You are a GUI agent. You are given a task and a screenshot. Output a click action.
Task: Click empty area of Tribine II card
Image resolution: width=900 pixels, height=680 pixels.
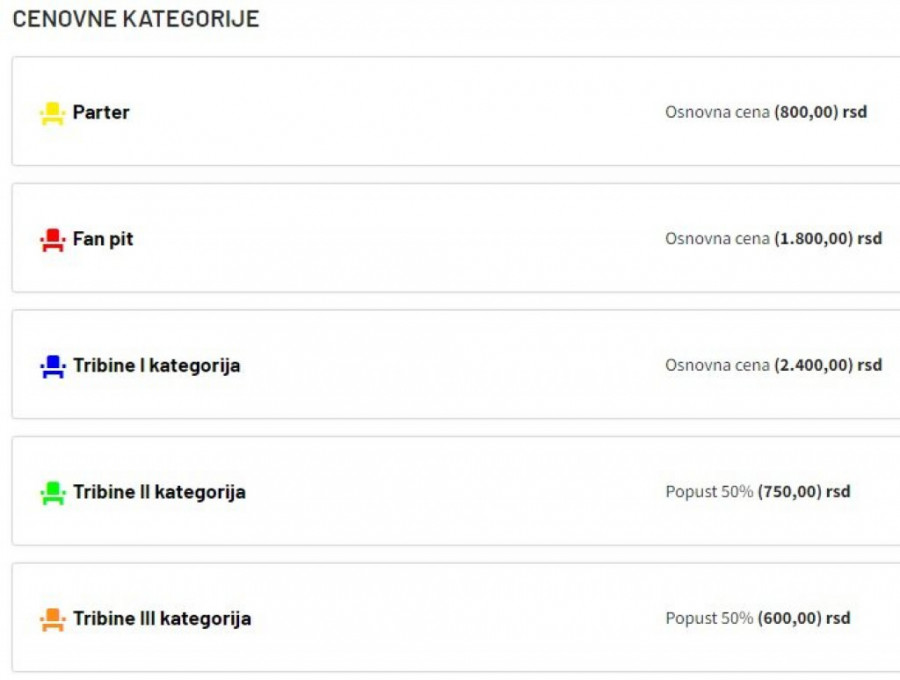[450, 493]
